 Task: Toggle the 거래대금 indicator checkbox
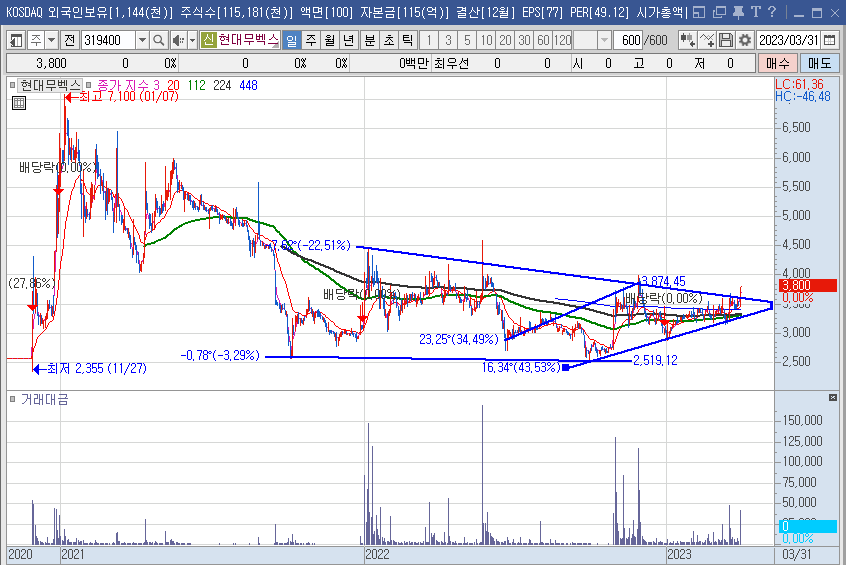tap(12, 399)
